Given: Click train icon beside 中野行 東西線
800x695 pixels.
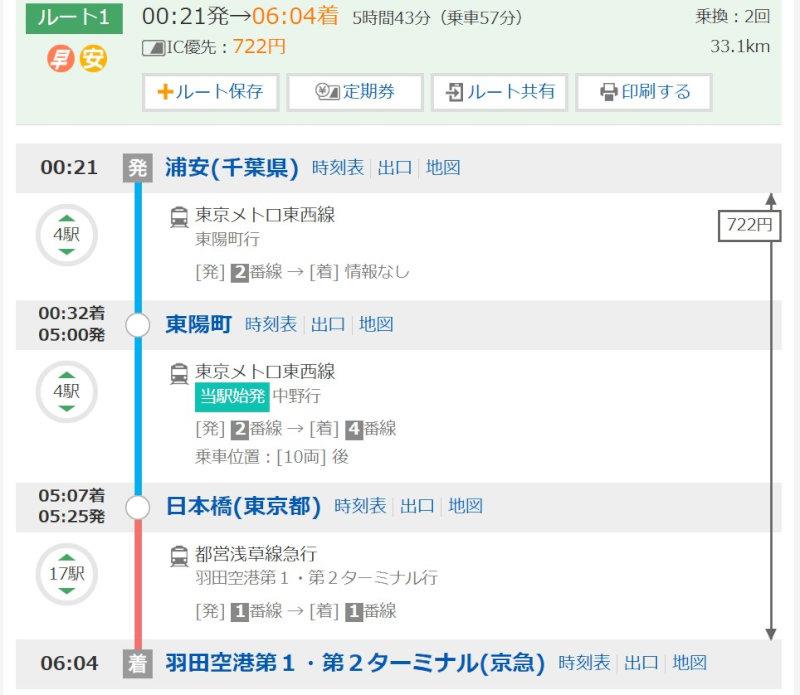Looking at the screenshot, I should coord(179,373).
